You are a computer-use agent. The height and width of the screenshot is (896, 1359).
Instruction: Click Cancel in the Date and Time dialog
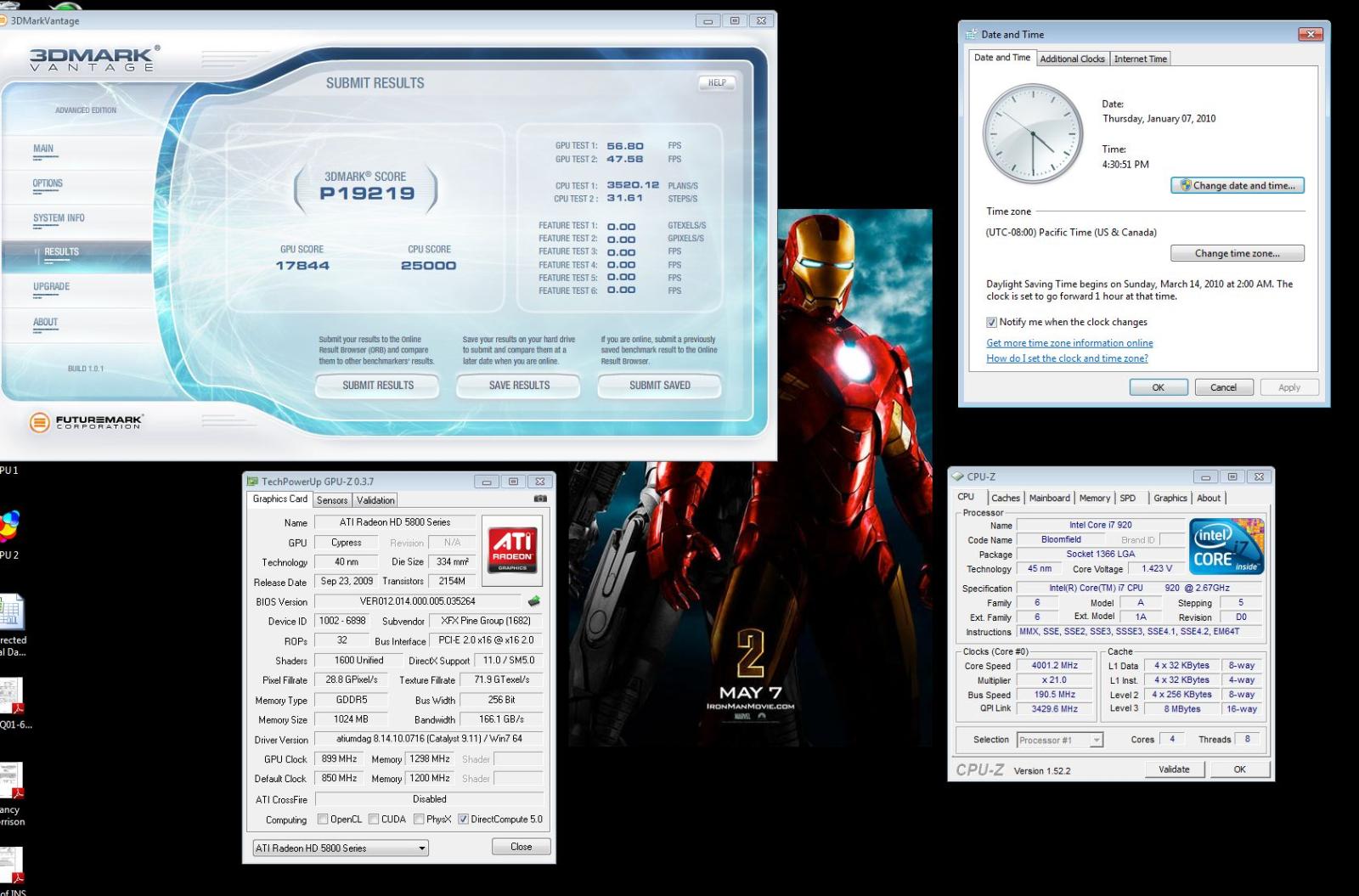click(1223, 387)
